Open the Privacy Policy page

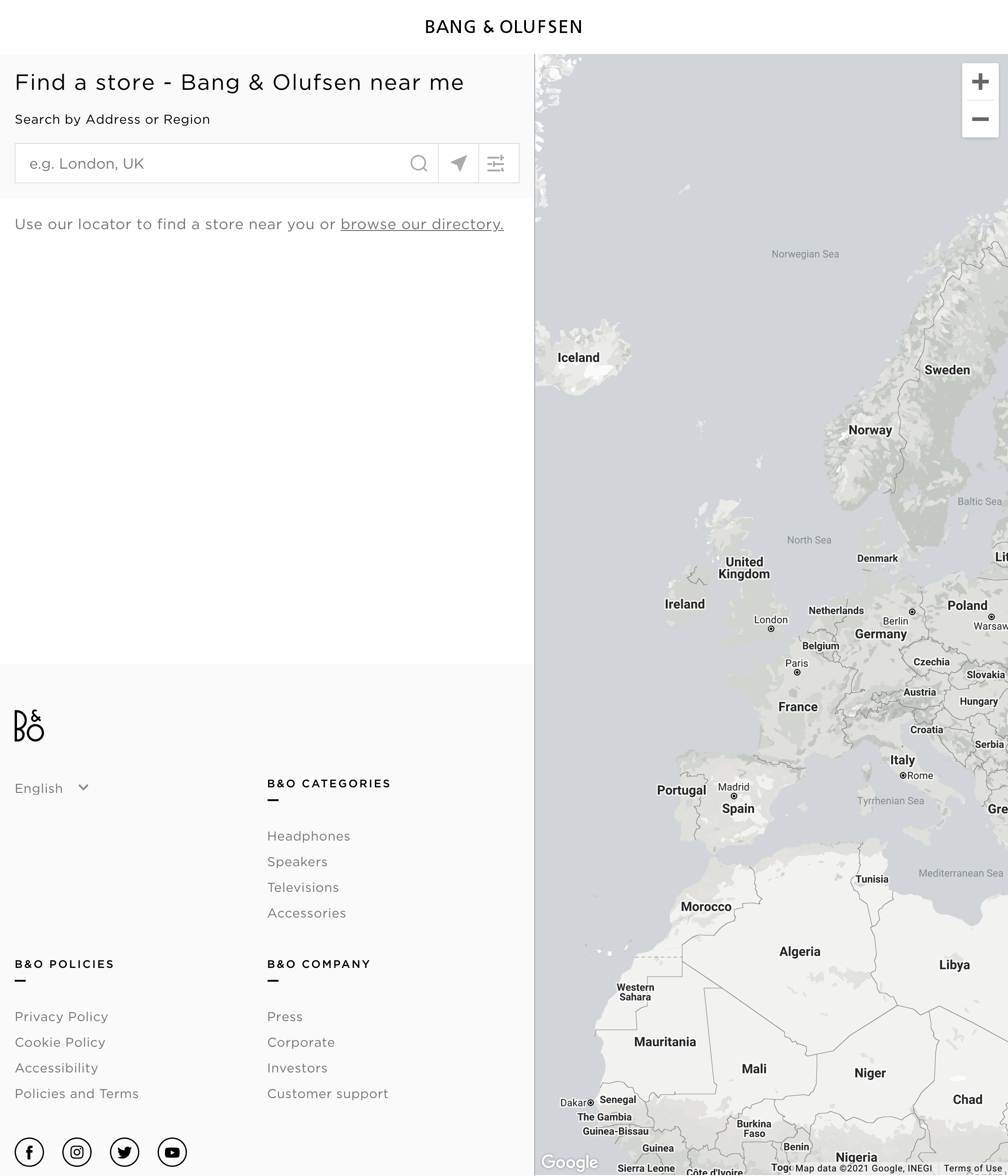(61, 1017)
